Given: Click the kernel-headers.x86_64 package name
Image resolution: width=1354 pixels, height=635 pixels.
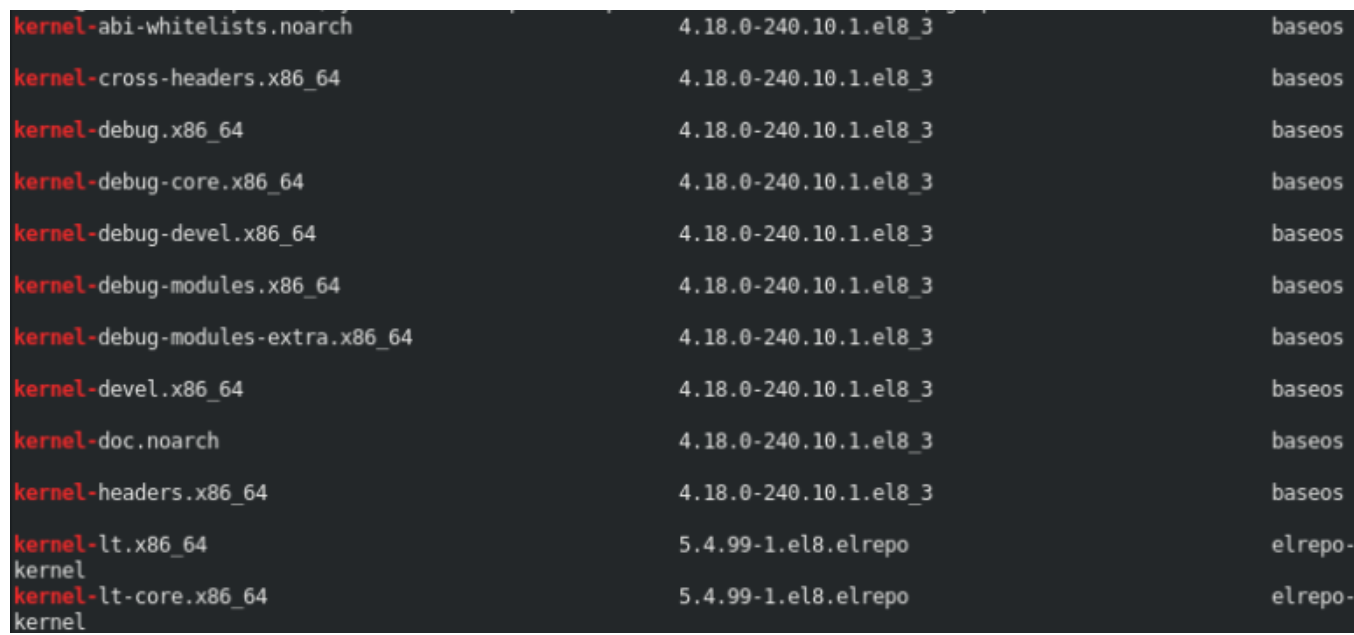Looking at the screenshot, I should (x=141, y=493).
